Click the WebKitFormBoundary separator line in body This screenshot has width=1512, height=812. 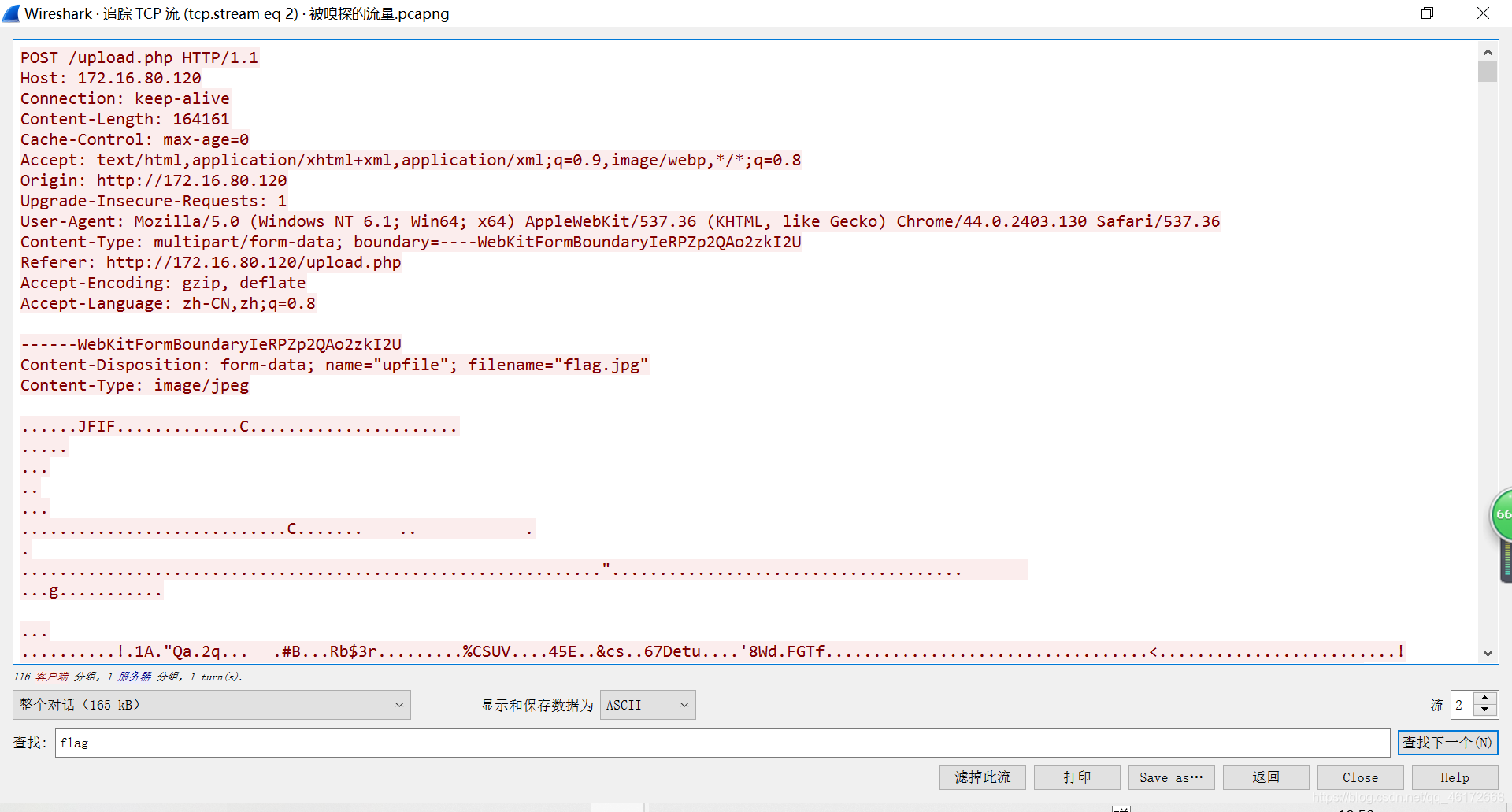pos(211,344)
